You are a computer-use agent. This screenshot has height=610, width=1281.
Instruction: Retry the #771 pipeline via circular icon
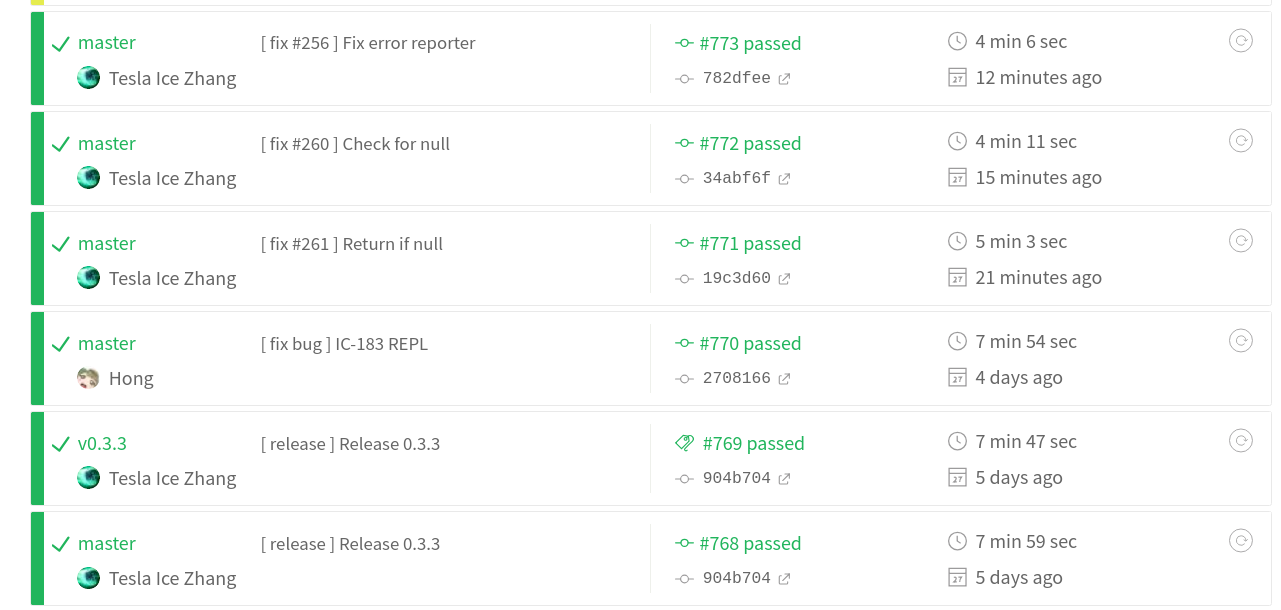click(1241, 240)
